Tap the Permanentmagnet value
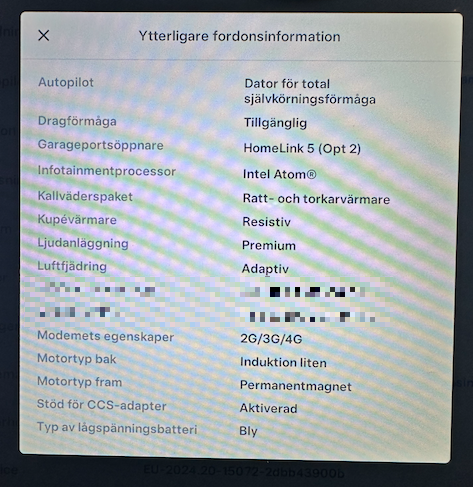Screen dimensions: 473x487 point(296,386)
